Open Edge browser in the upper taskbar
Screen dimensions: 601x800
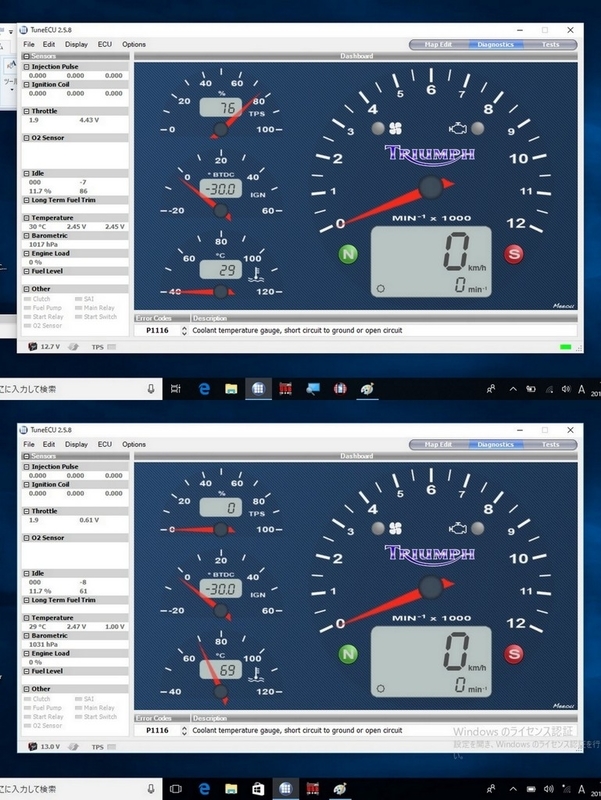(204, 389)
